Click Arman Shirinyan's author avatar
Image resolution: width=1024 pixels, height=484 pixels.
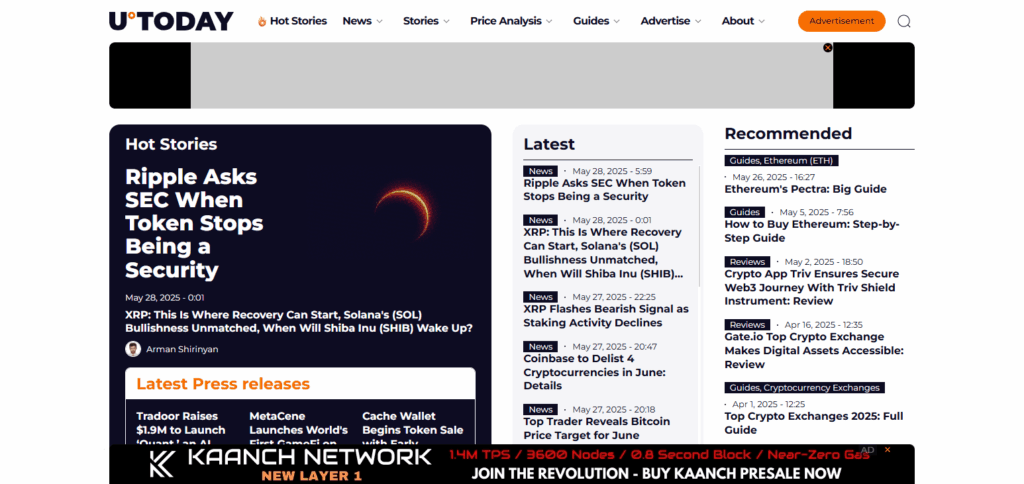(133, 349)
